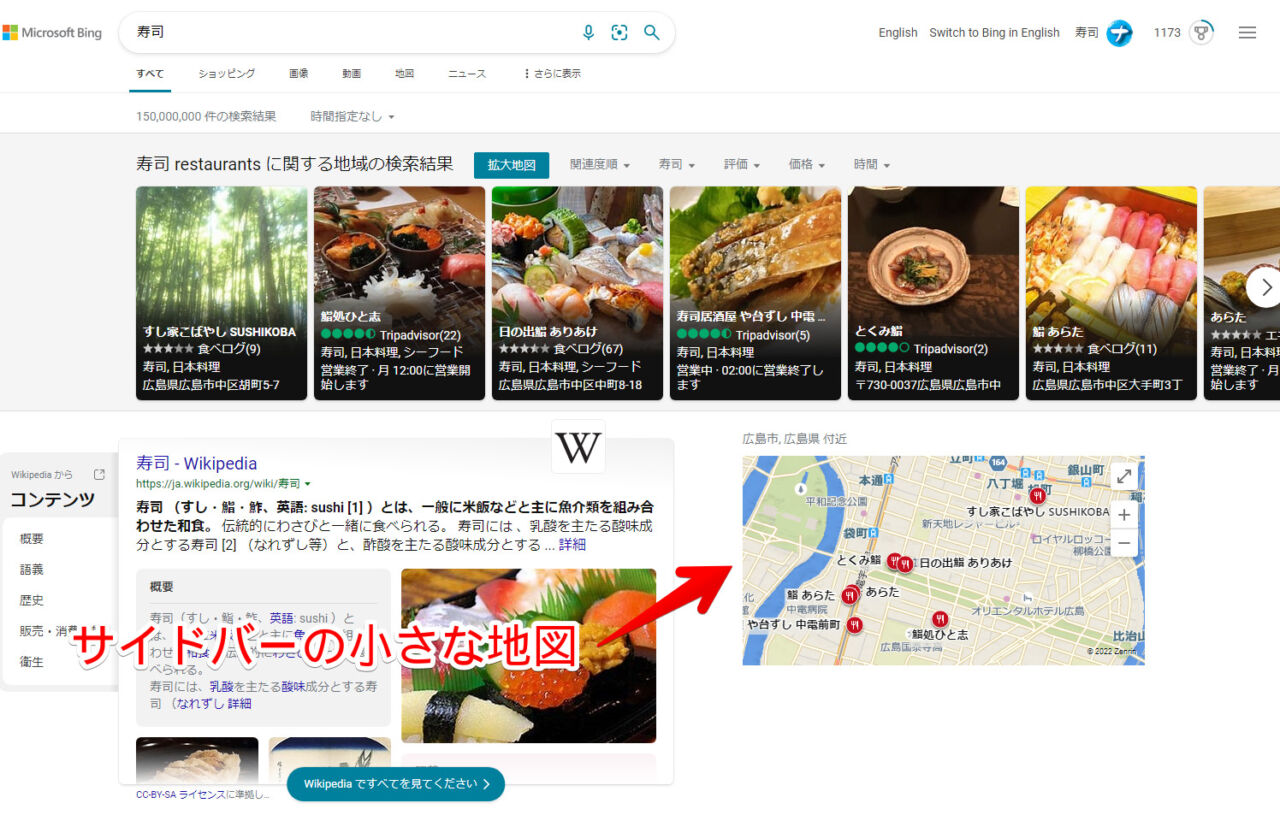Jump to 衛生 in Wikipedia contents
Viewport: 1280px width, 815px height.
tap(32, 662)
